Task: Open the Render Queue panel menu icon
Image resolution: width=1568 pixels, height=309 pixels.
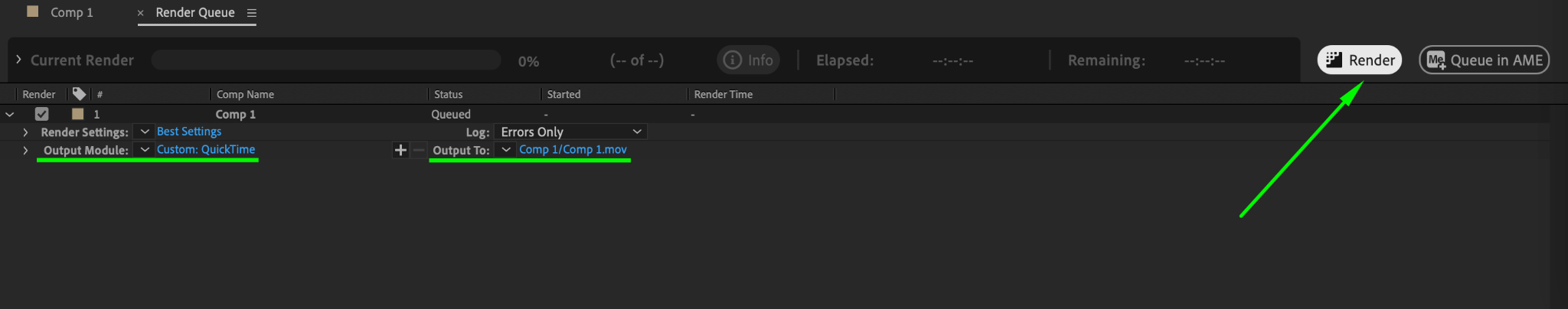Action: click(x=251, y=13)
